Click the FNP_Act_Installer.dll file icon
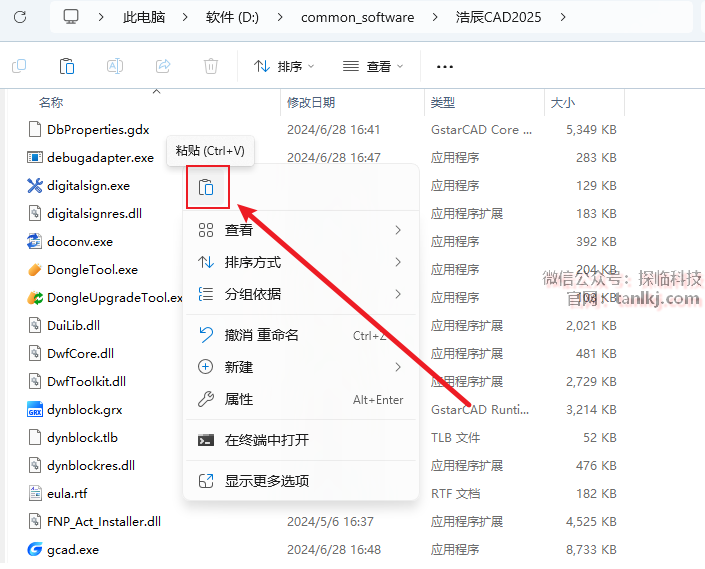This screenshot has height=569, width=705. (35, 521)
